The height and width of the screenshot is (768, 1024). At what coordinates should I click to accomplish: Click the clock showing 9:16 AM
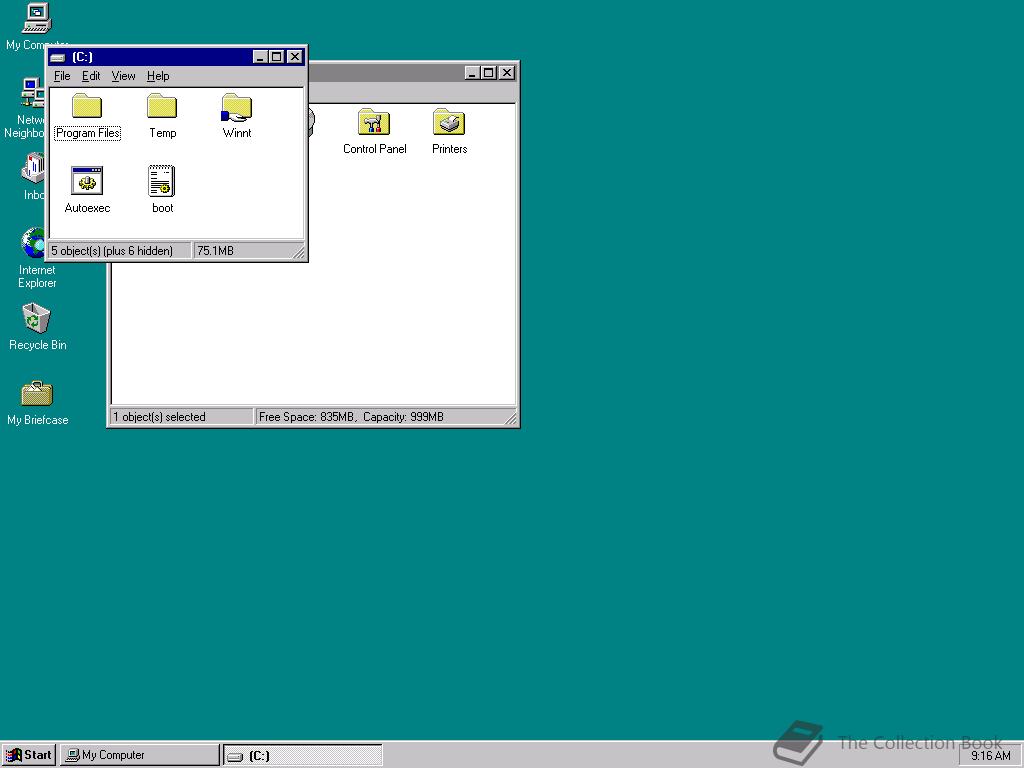point(991,755)
